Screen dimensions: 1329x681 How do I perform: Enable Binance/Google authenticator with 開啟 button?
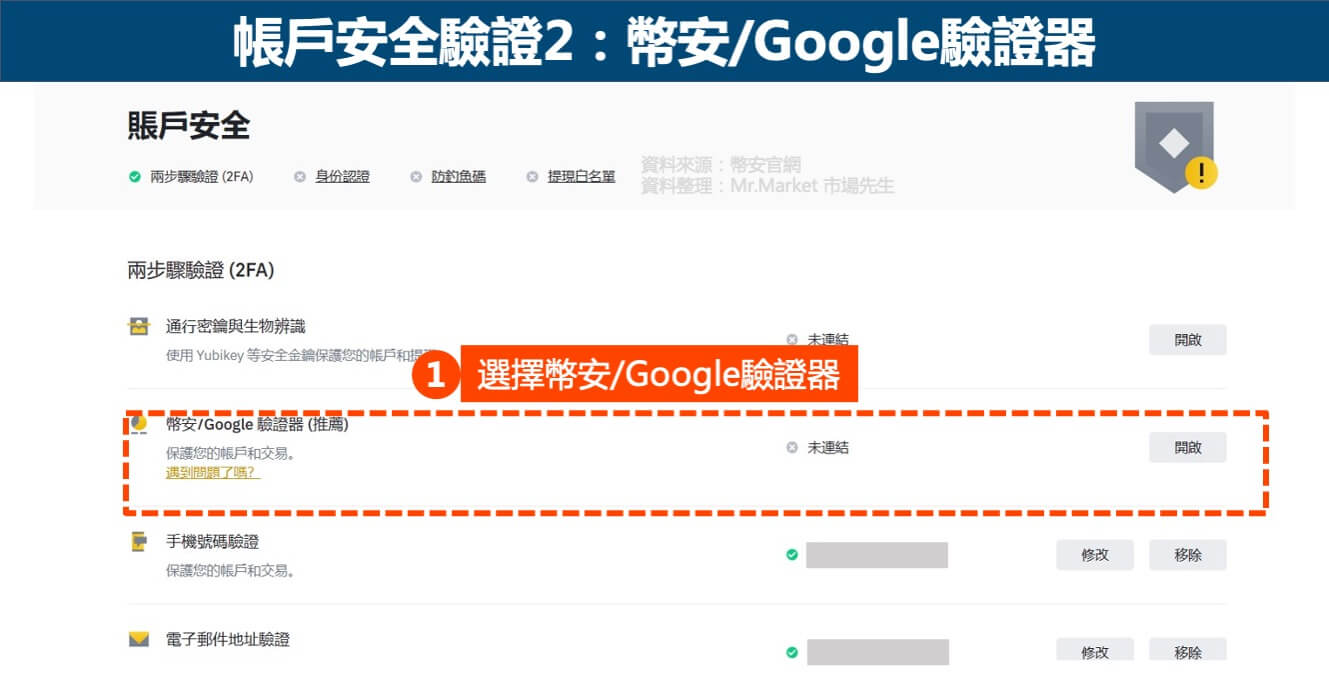point(1187,447)
